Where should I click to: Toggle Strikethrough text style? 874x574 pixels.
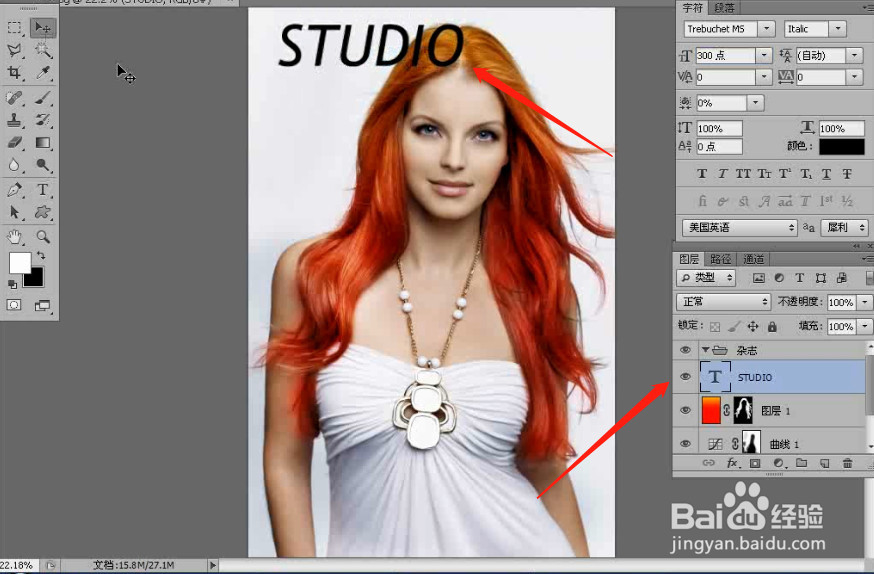click(847, 174)
